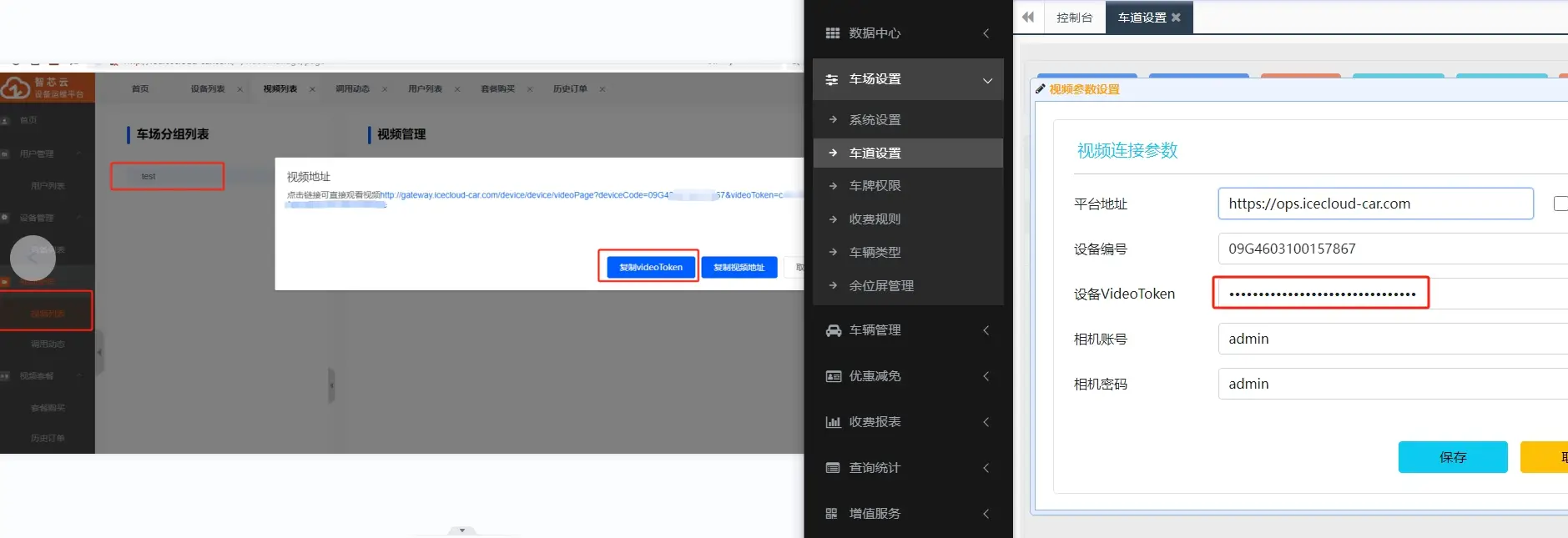Expand the 车辆管理 menu chevron

coord(986,330)
